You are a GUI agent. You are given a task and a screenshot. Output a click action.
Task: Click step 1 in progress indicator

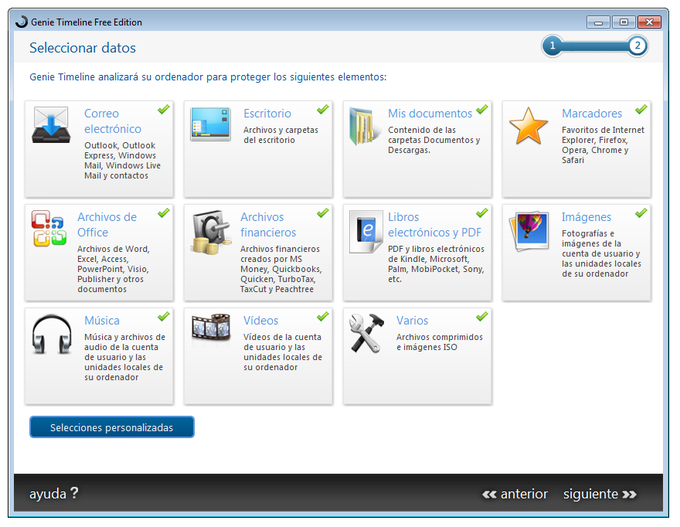point(552,46)
